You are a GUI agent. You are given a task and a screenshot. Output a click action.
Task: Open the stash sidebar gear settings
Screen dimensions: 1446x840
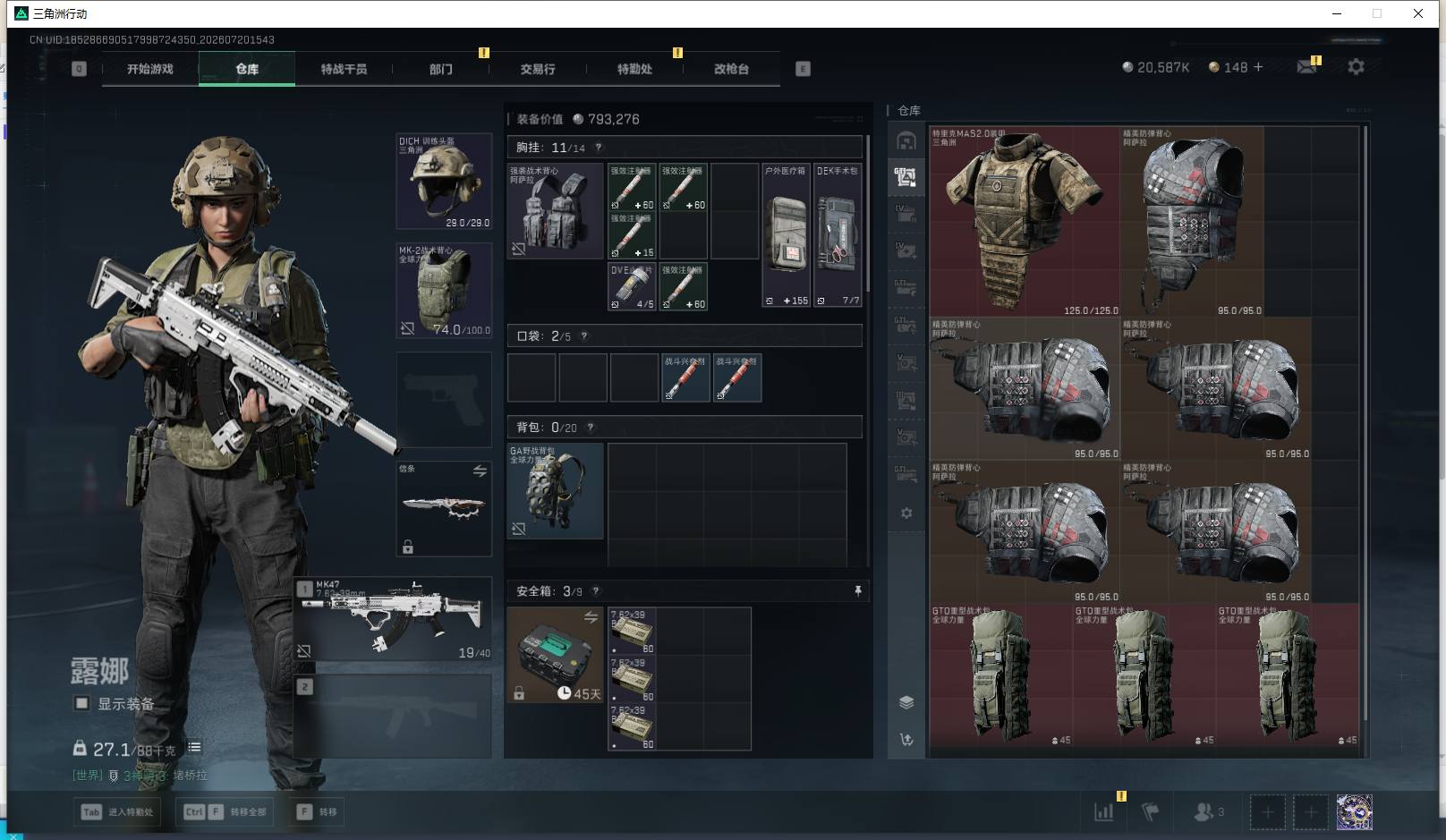906,513
